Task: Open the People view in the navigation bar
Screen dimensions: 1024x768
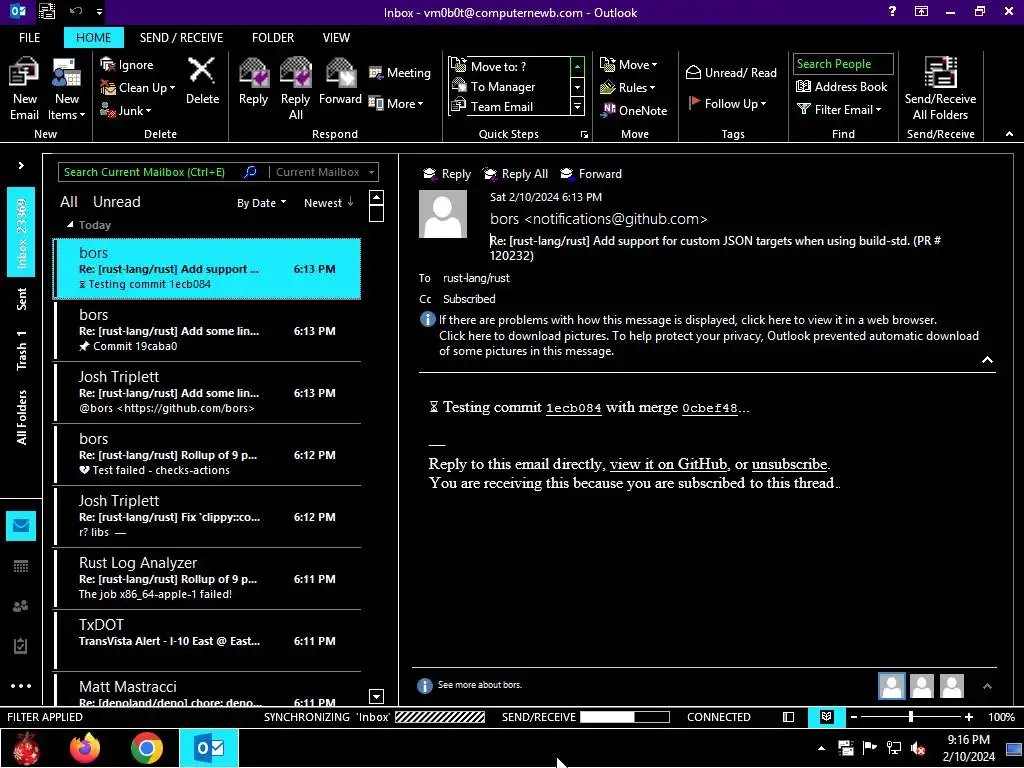Action: 21,606
